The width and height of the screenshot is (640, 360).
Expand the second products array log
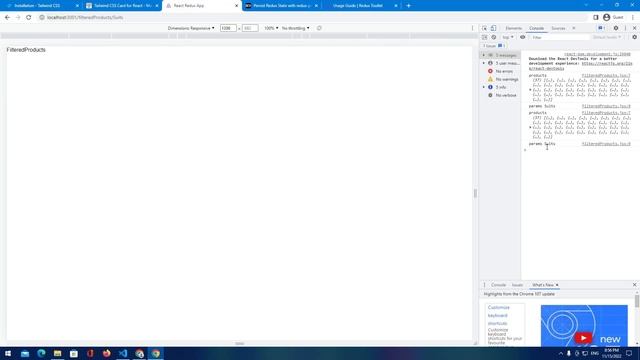point(531,127)
